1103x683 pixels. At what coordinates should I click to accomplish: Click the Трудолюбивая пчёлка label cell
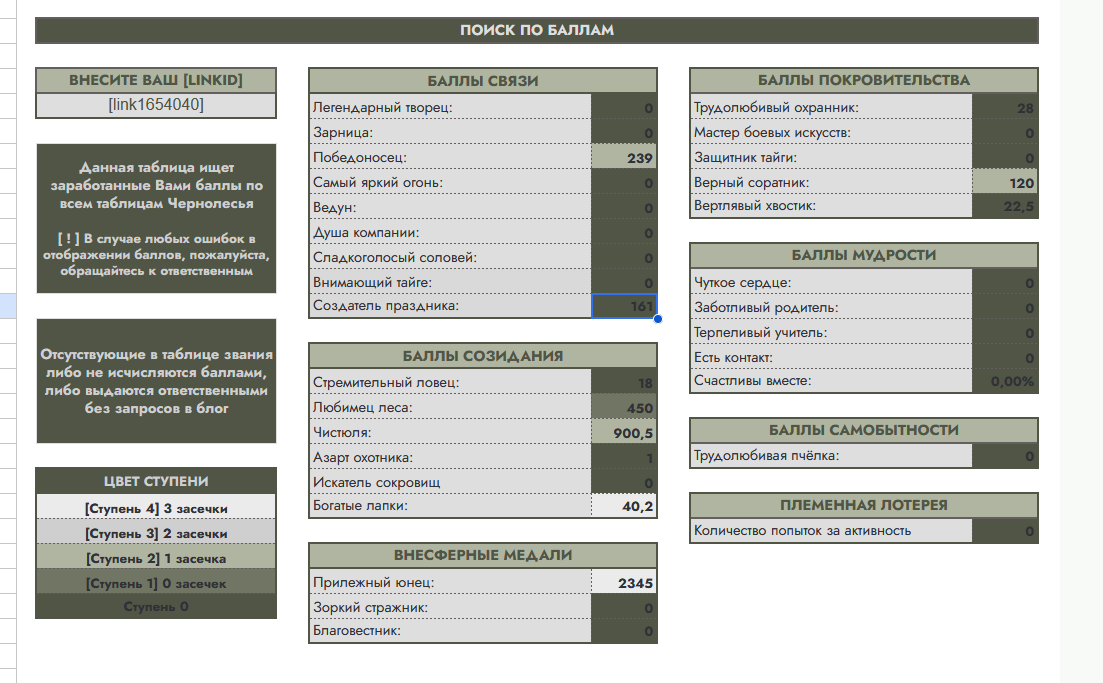pyautogui.click(x=830, y=456)
